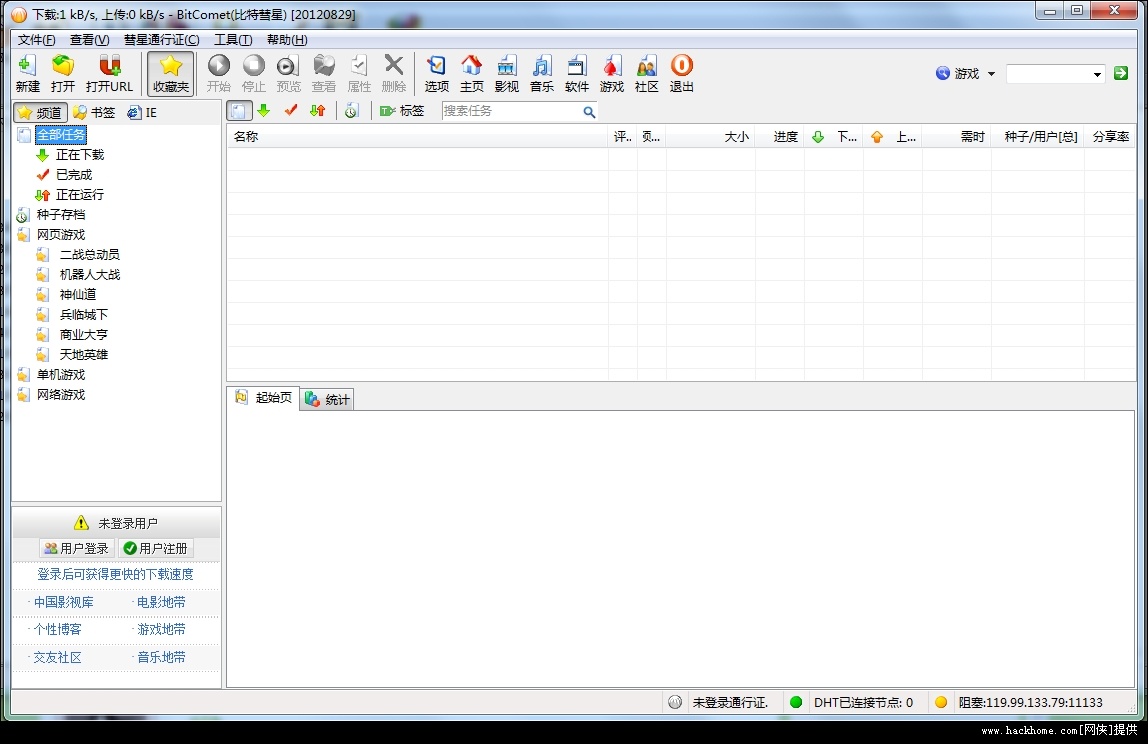
Task: Select the 起始页 start page tab
Action: [264, 398]
